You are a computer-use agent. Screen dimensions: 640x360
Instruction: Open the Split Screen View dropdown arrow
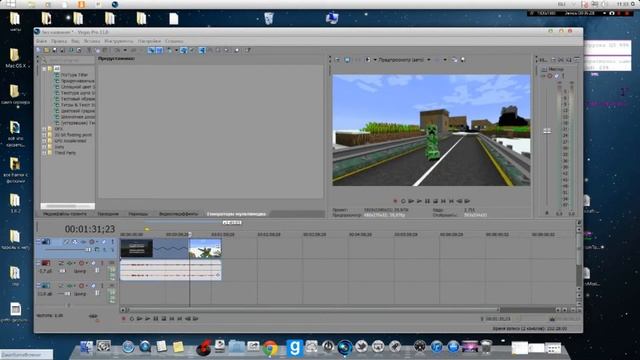[x=375, y=60]
